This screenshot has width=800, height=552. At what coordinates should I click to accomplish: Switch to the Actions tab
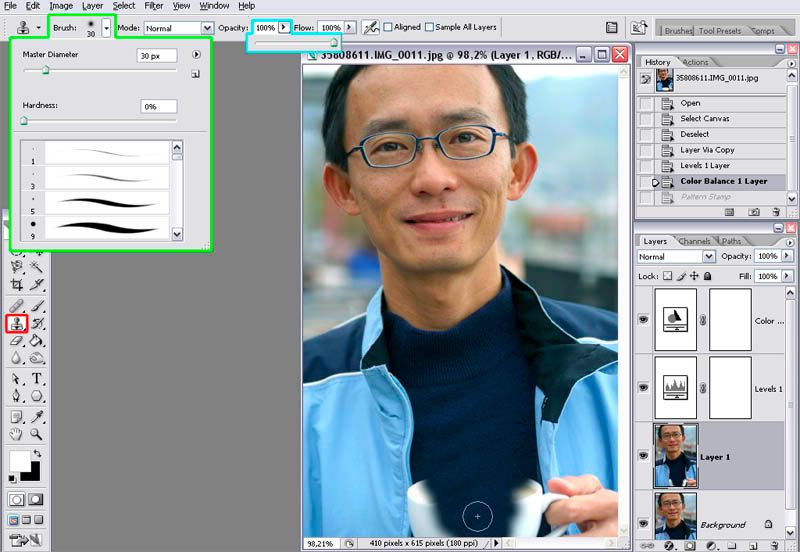(x=695, y=62)
